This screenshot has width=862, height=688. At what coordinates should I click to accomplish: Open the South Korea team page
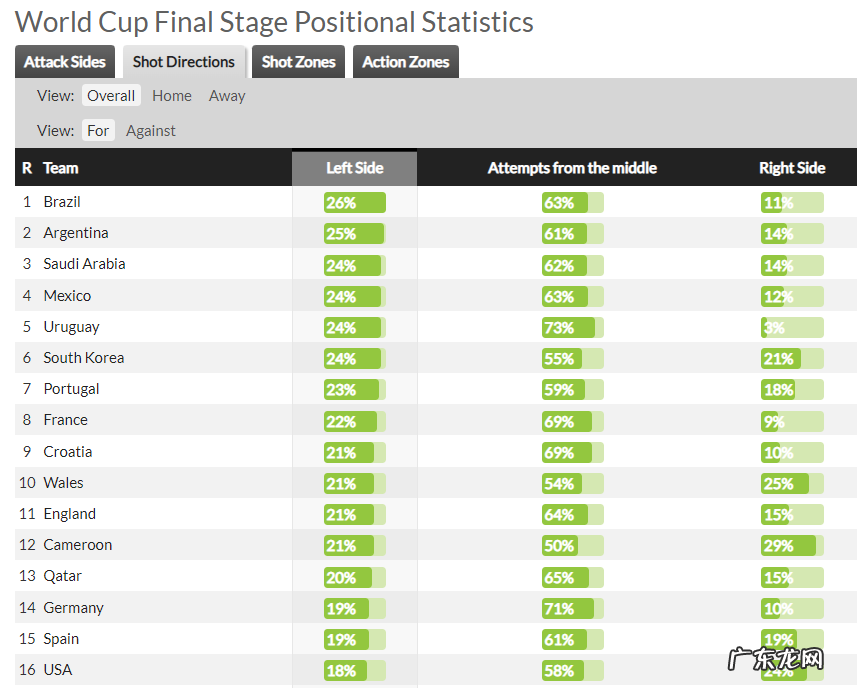click(84, 358)
